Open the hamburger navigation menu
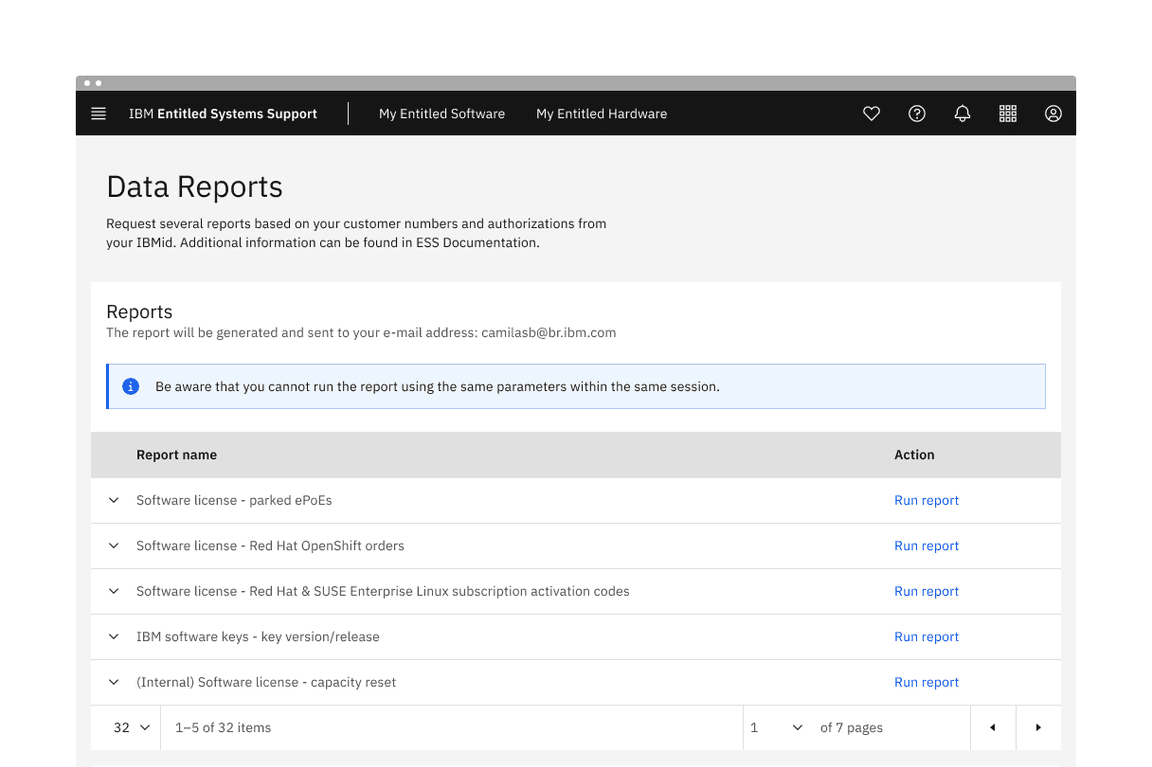The height and width of the screenshot is (767, 1152). (98, 113)
